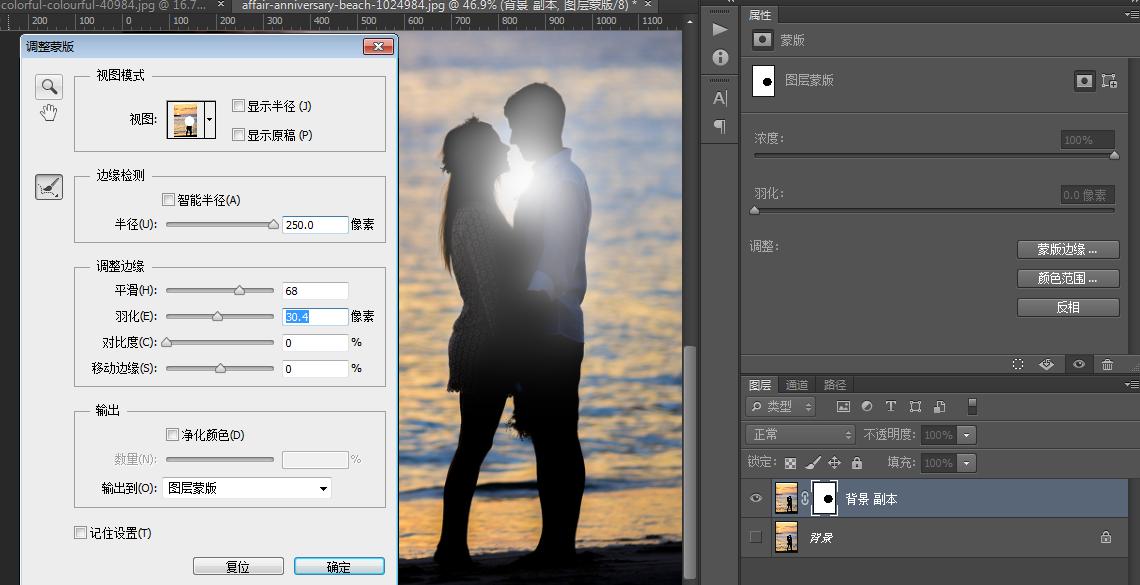The height and width of the screenshot is (585, 1140).
Task: Click the Info panel icon
Action: (x=720, y=58)
